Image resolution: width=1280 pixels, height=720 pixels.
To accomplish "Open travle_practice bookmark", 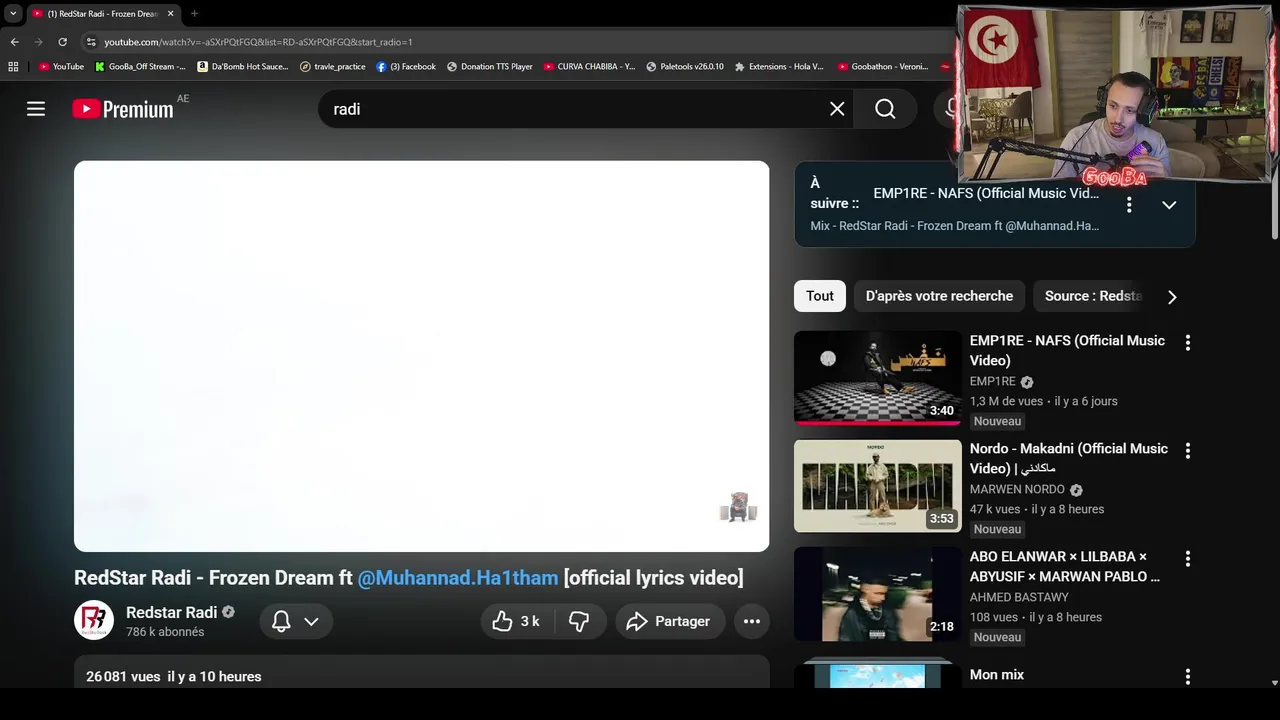I will click(x=333, y=67).
